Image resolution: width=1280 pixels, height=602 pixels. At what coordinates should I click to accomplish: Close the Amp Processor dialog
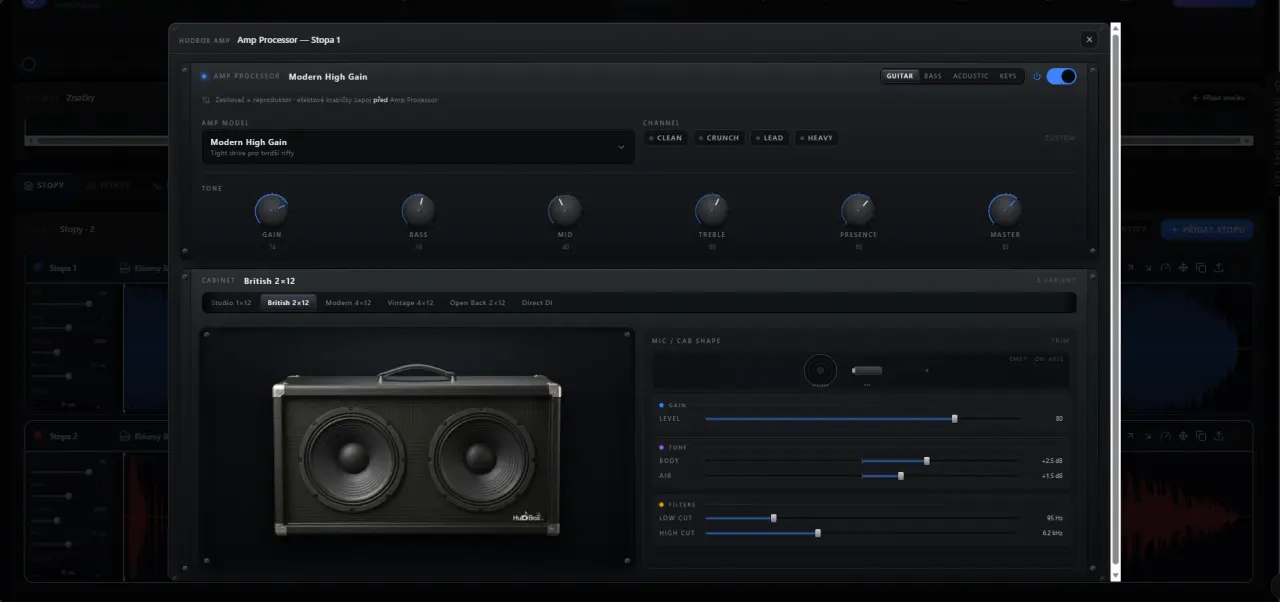1089,39
